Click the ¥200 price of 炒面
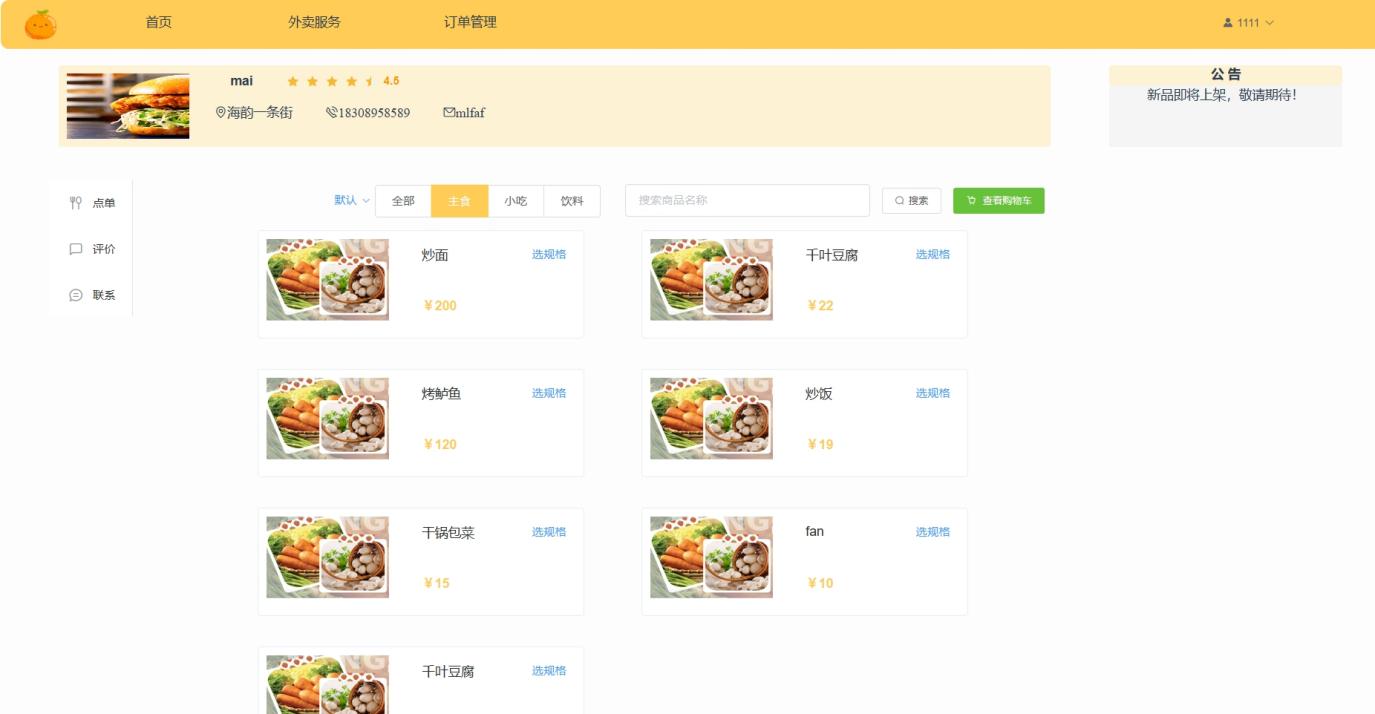1375x714 pixels. click(440, 306)
